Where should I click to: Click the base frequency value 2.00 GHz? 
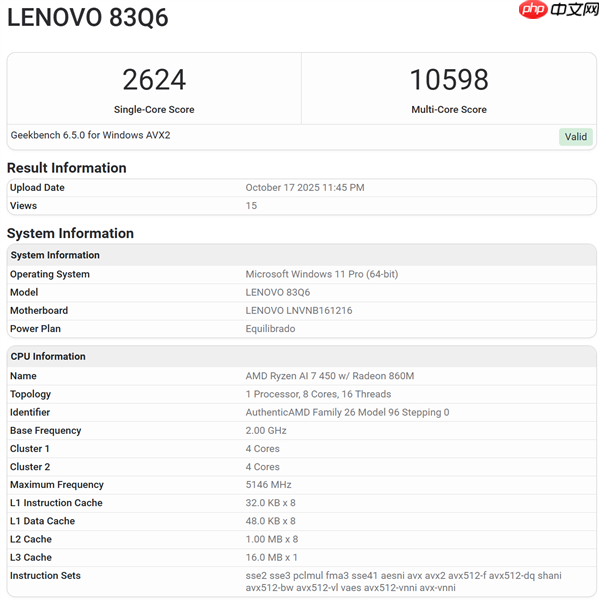point(266,430)
